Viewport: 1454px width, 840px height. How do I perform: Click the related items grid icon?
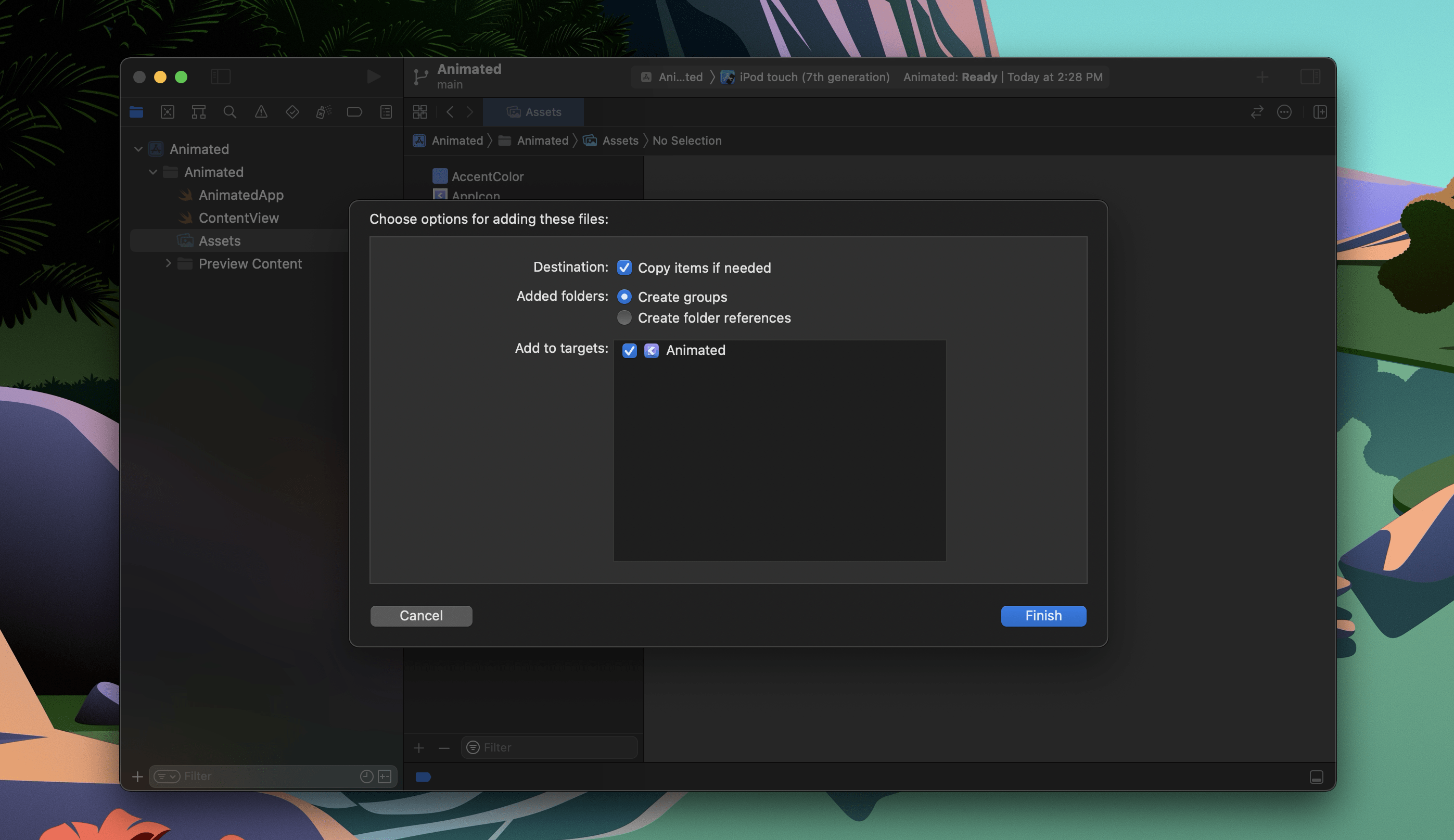[420, 112]
